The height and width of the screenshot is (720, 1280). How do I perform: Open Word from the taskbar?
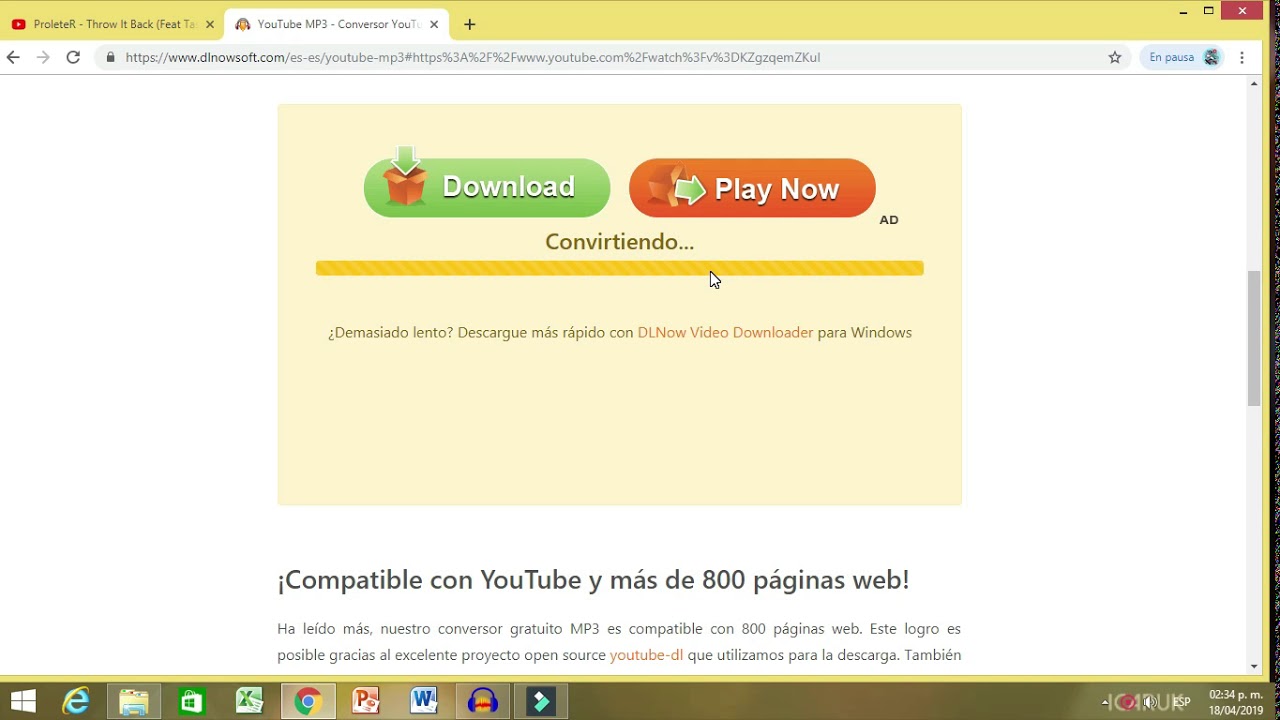click(x=424, y=701)
